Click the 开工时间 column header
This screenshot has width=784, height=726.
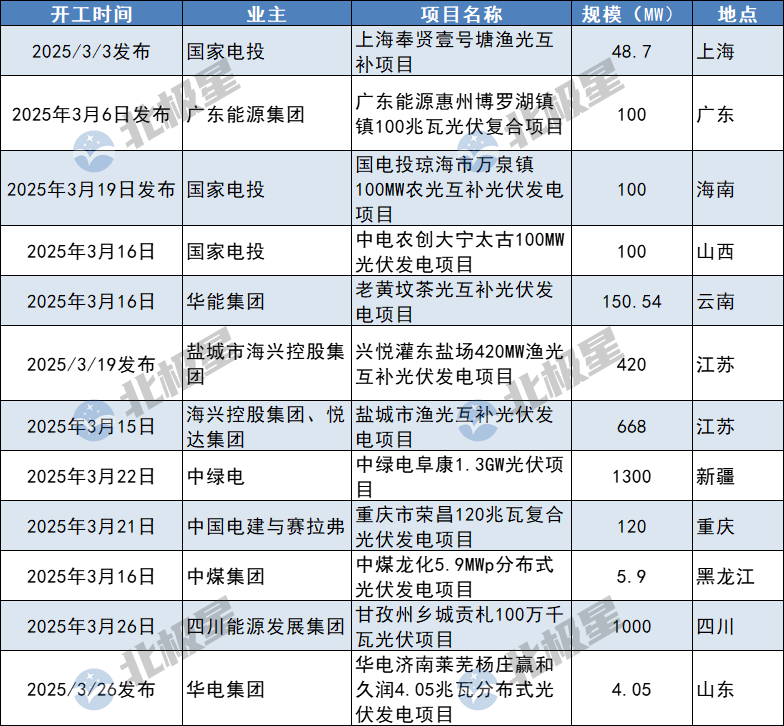[x=92, y=14]
